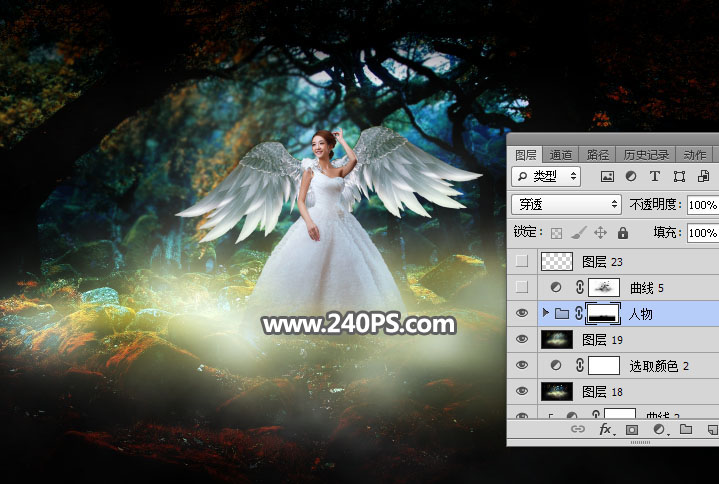Select layer name 图层 23
Image resolution: width=719 pixels, height=484 pixels.
click(x=602, y=262)
